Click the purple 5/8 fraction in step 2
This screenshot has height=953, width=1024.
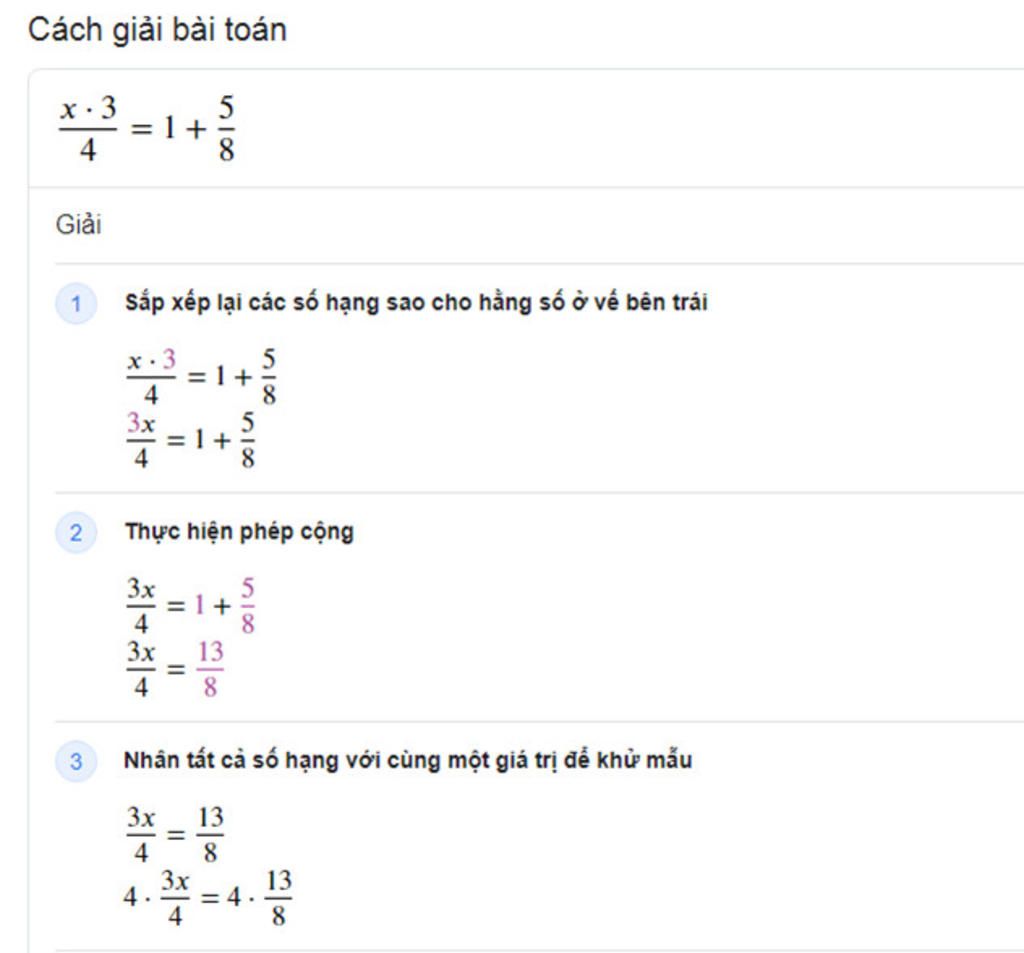click(x=247, y=607)
